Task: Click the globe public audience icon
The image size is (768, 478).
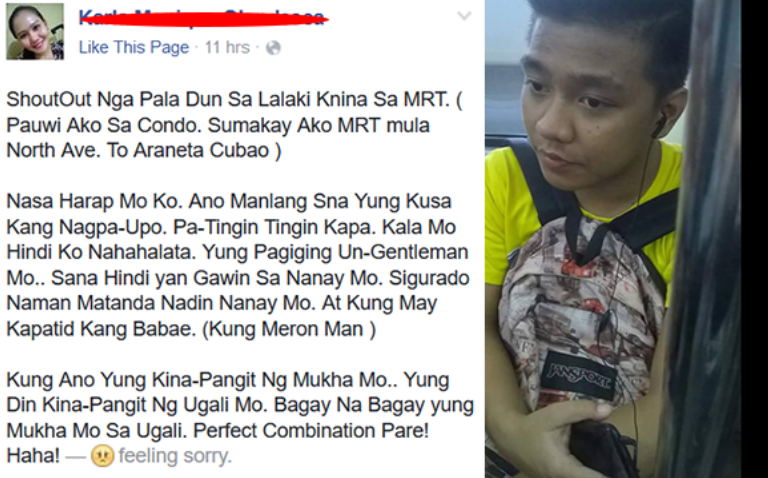Action: tap(273, 48)
